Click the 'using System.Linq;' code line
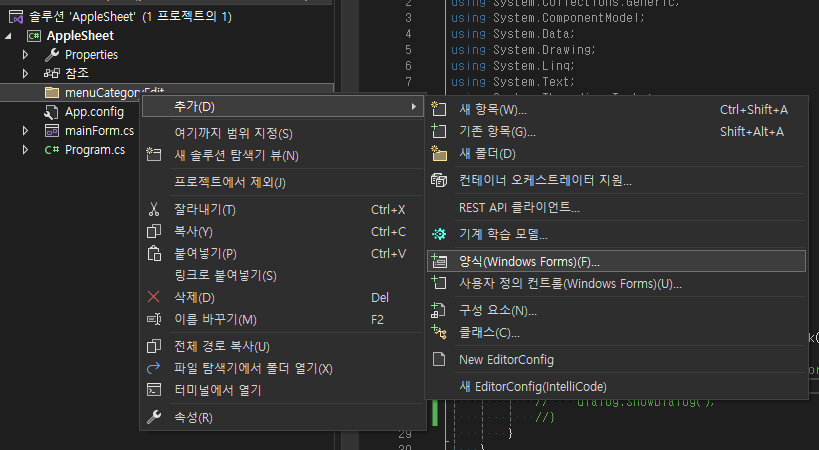The image size is (819, 450). click(x=512, y=66)
